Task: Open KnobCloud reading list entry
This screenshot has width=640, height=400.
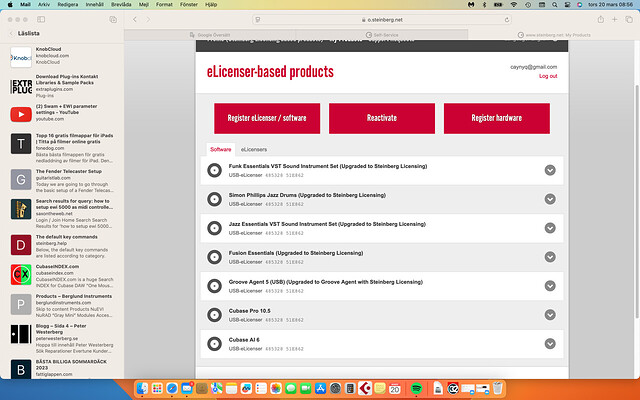Action: tap(61, 56)
